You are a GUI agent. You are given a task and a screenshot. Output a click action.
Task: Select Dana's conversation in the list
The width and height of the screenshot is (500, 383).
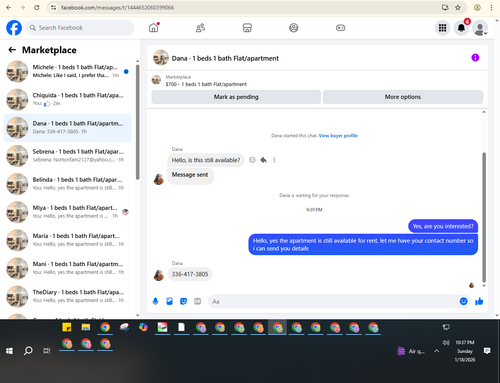pyautogui.click(x=67, y=128)
